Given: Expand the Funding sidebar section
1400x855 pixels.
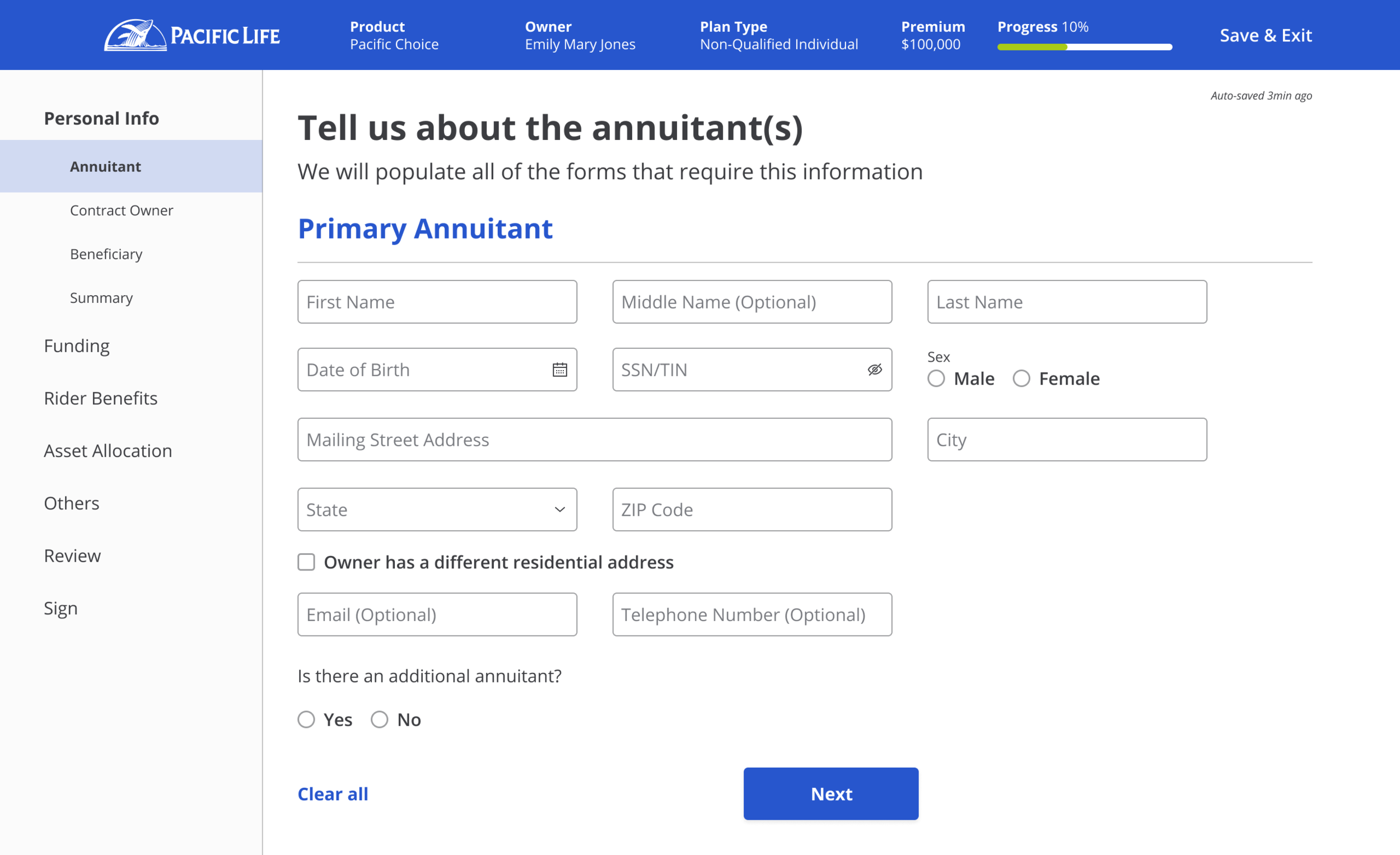Looking at the screenshot, I should tap(77, 345).
